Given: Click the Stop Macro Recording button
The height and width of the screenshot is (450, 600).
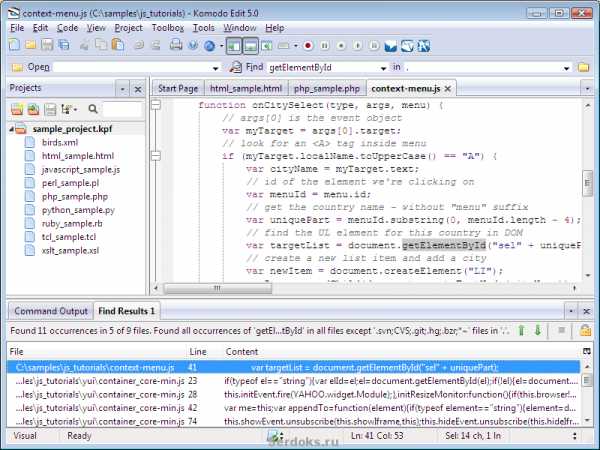Looking at the screenshot, I should click(341, 46).
